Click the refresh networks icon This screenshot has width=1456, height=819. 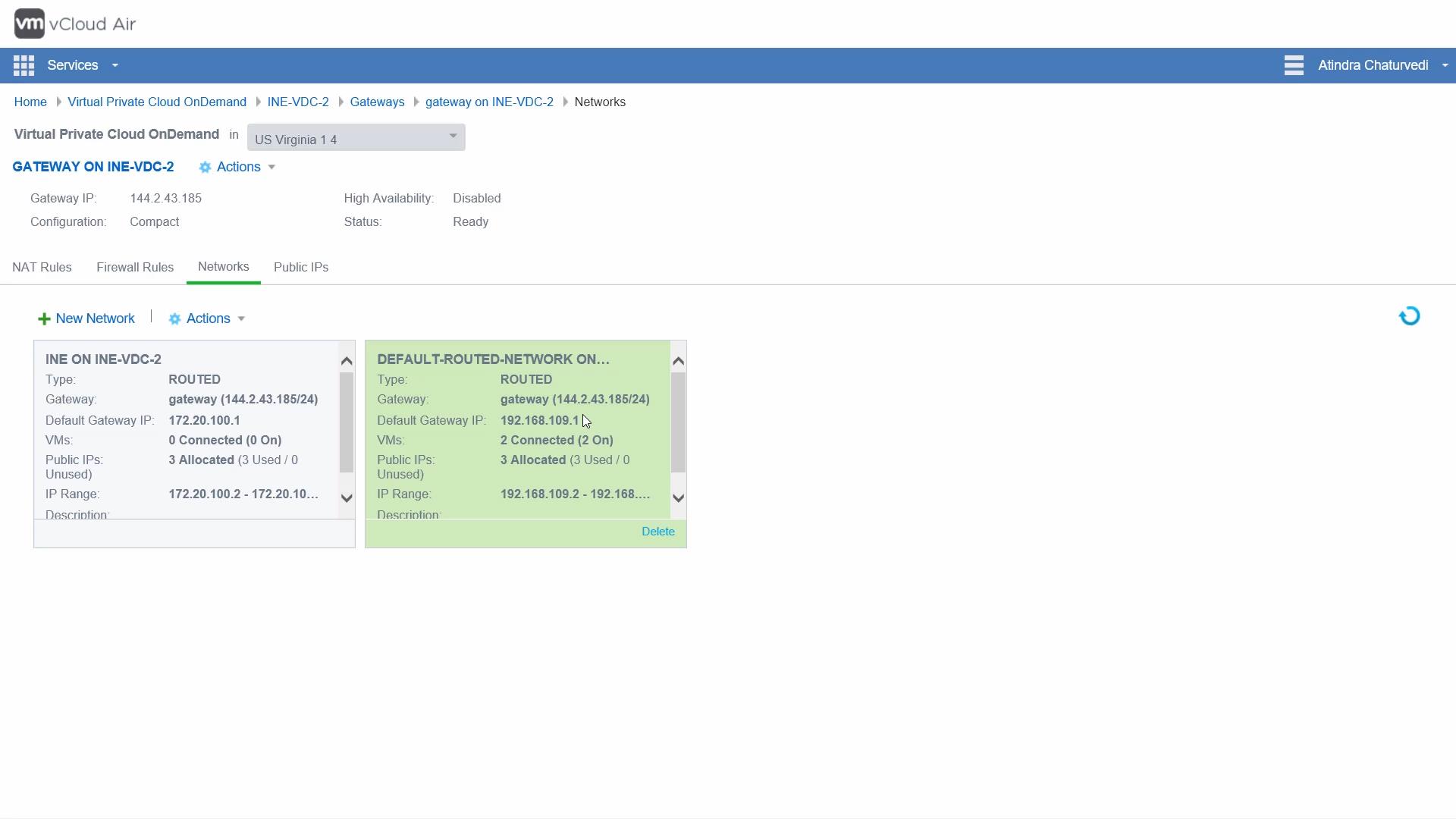1409,316
